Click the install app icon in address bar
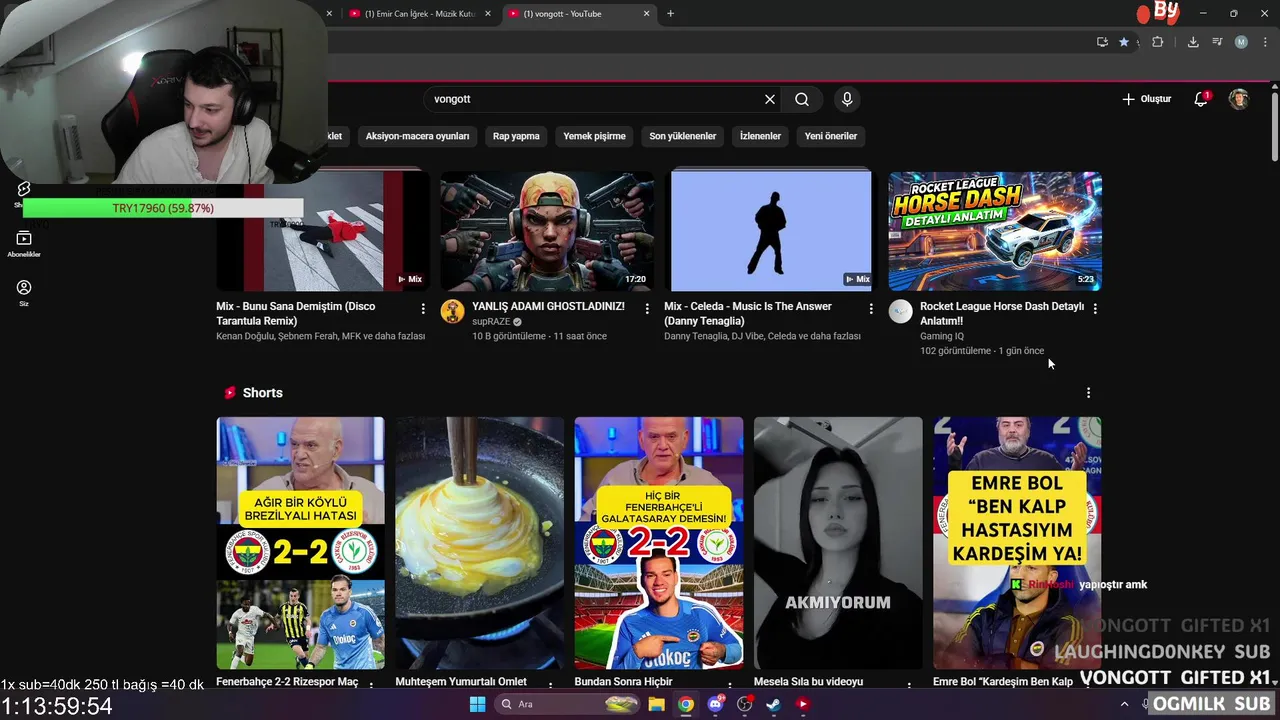The width and height of the screenshot is (1280, 720). point(1102,42)
